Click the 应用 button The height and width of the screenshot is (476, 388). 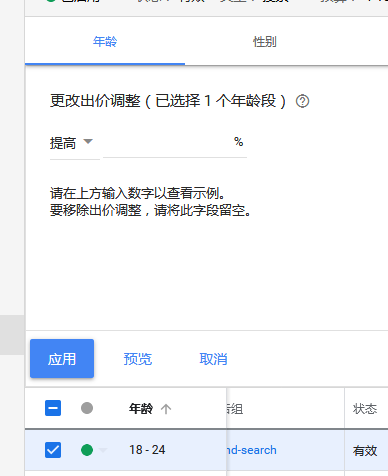62,359
